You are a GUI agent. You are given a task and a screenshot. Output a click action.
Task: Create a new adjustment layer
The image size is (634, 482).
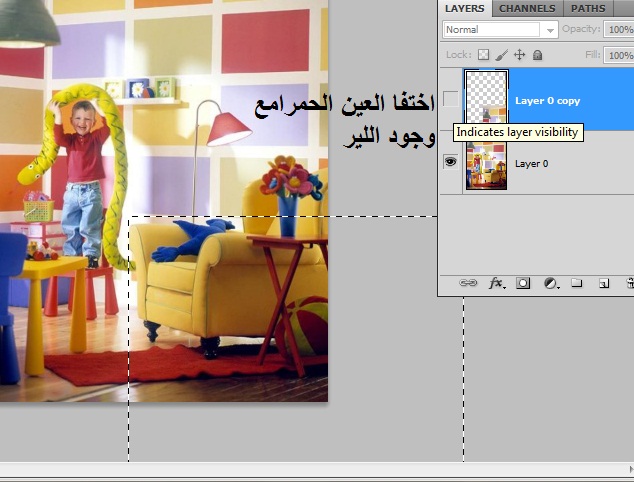pos(550,284)
